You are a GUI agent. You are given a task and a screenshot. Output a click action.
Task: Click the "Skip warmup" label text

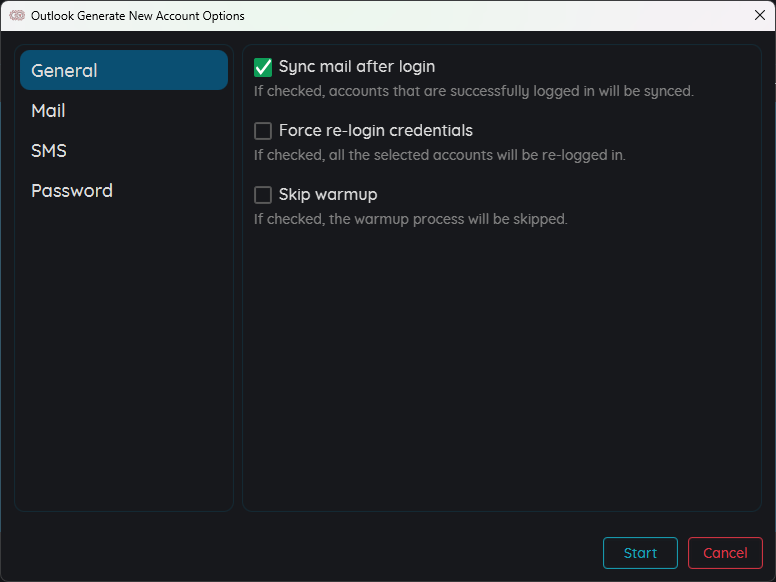point(328,194)
